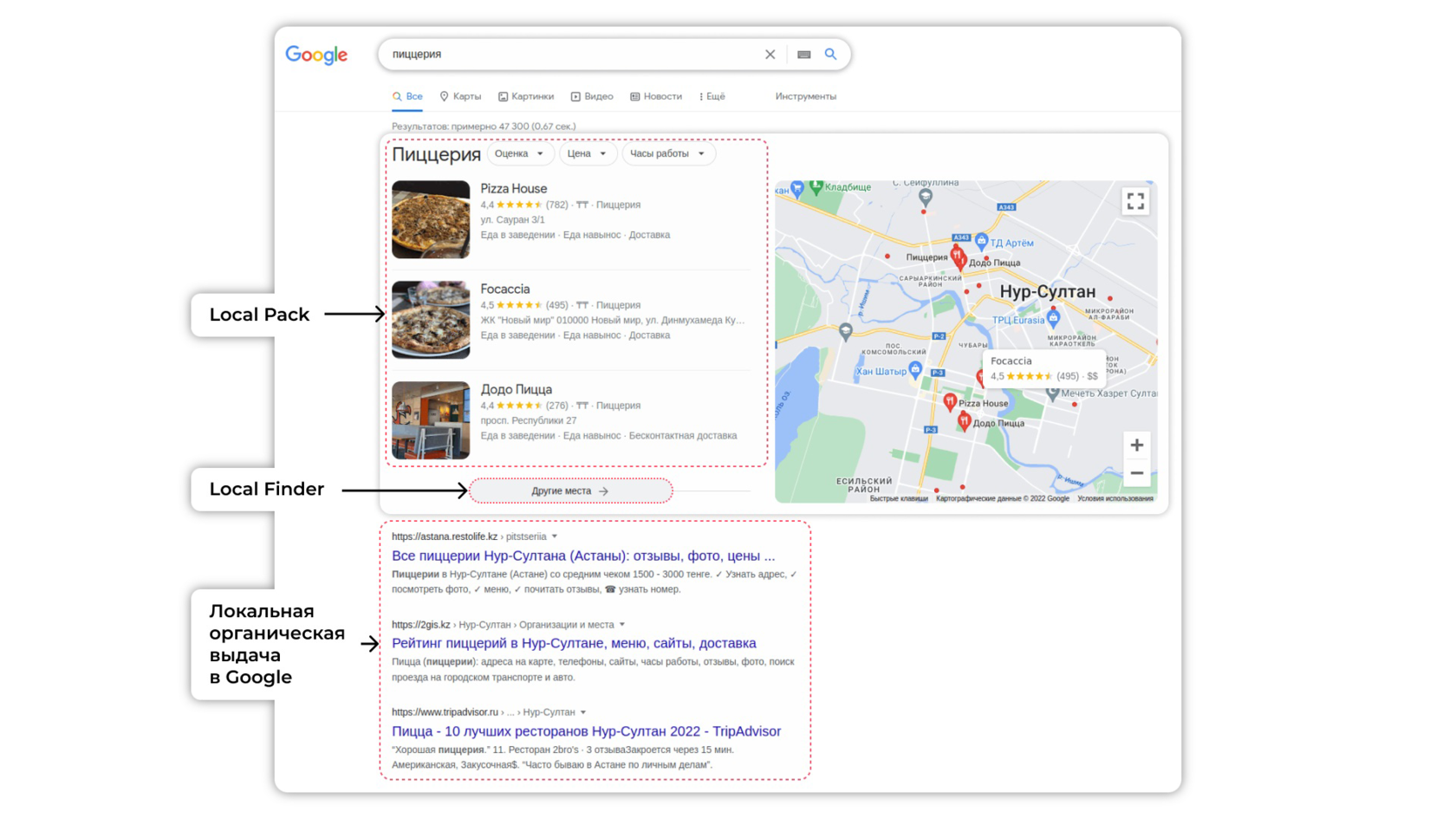Viewport: 1456px width, 819px height.
Task: Click Нур-Султан city label on map
Action: point(1048,291)
